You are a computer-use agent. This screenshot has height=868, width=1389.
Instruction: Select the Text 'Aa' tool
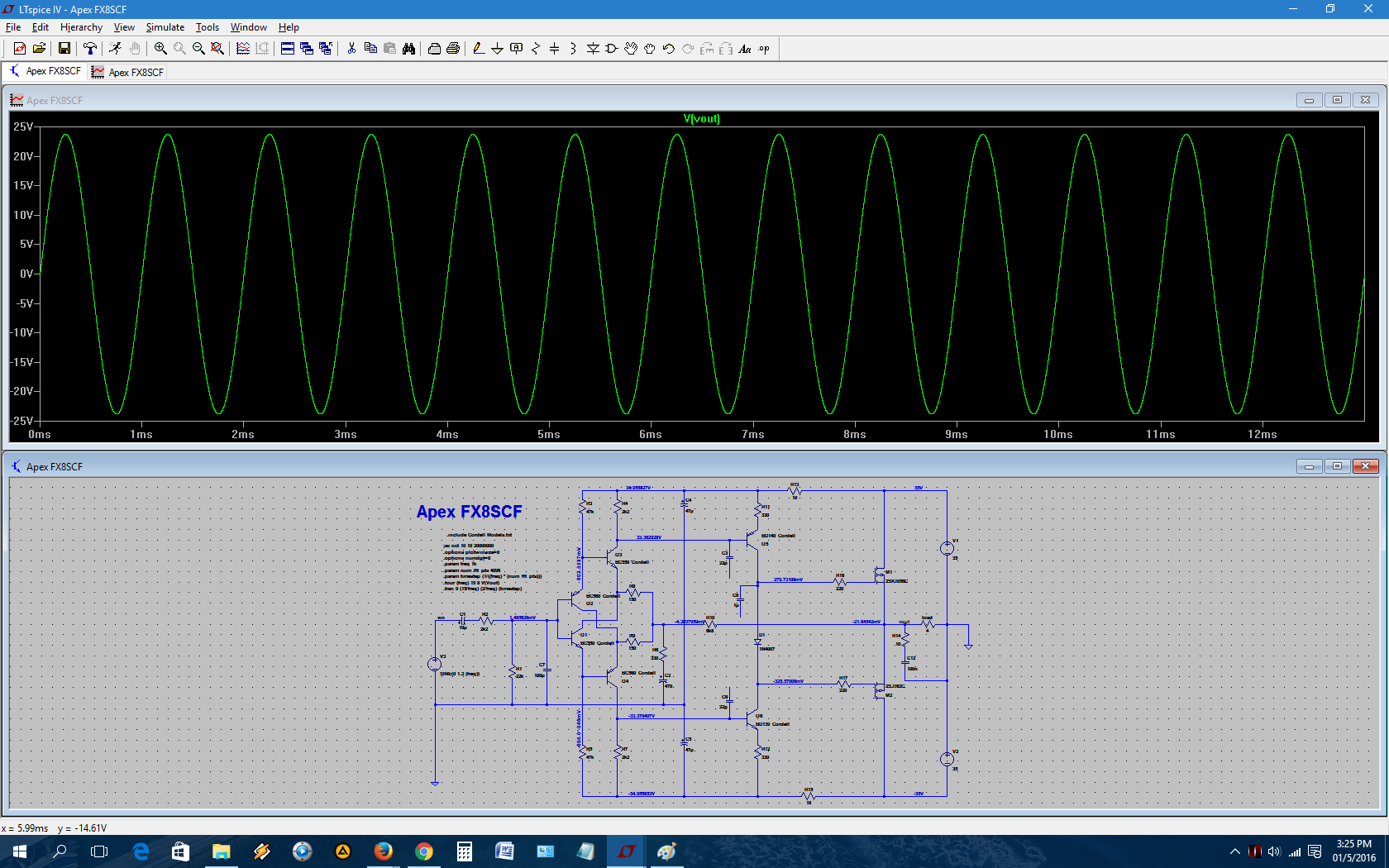745,49
